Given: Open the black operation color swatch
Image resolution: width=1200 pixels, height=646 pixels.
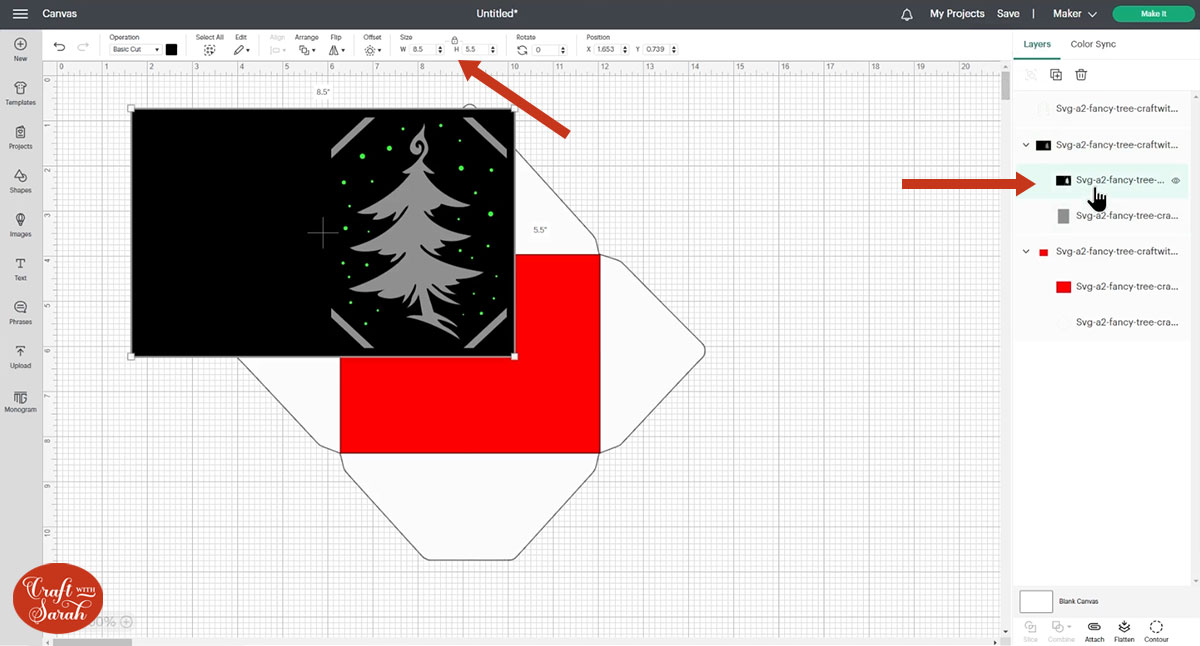Looking at the screenshot, I should [171, 49].
